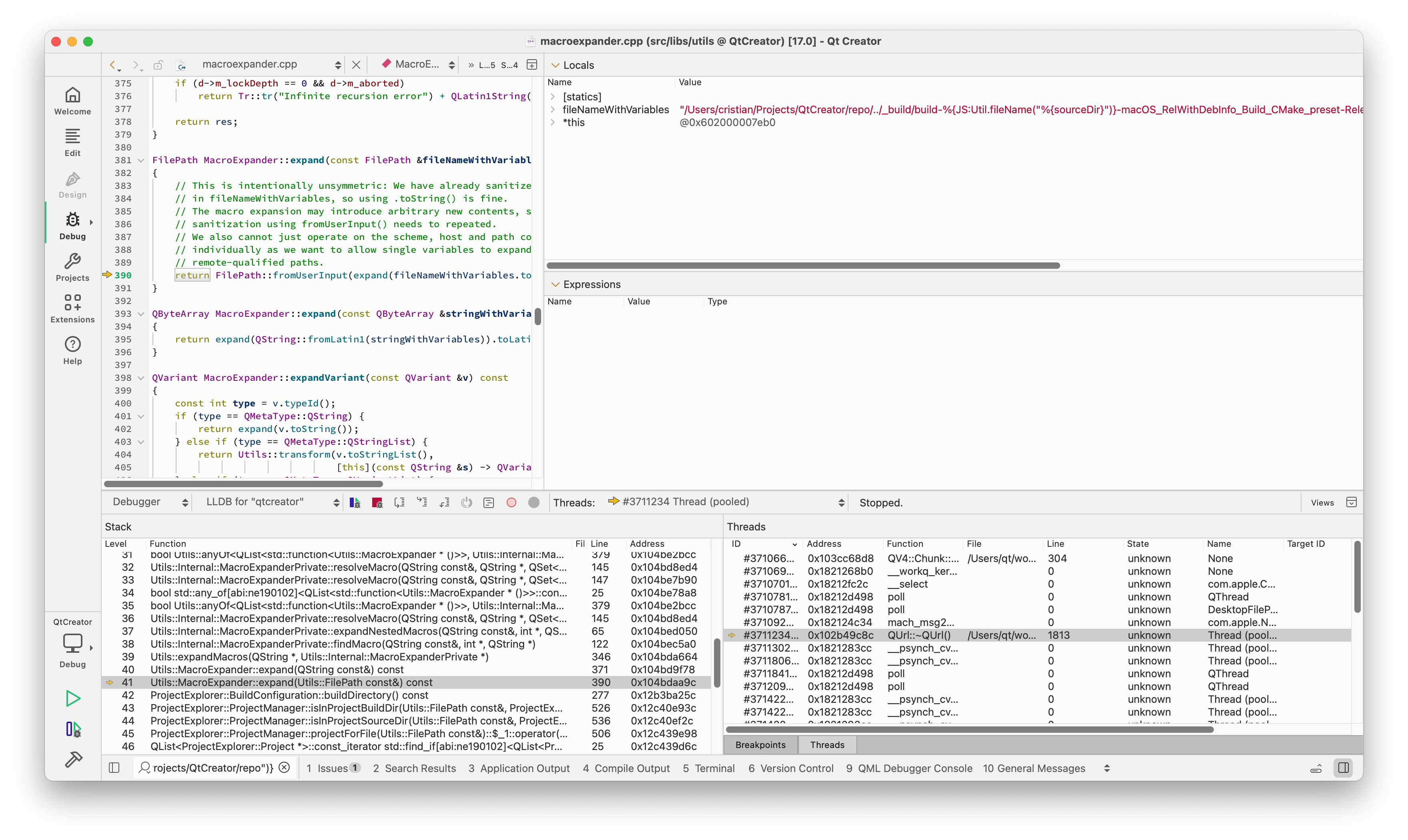
Task: Go forward in editor navigation history
Action: [x=136, y=65]
